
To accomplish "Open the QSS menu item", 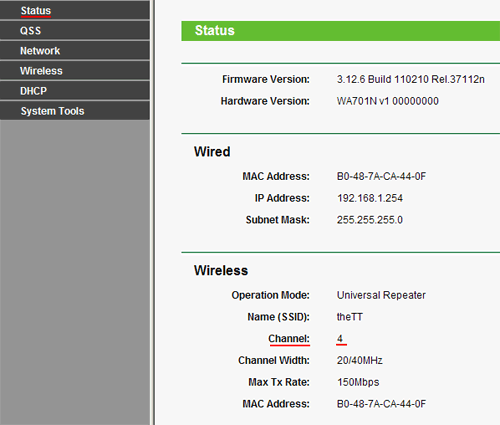I will (75, 30).
